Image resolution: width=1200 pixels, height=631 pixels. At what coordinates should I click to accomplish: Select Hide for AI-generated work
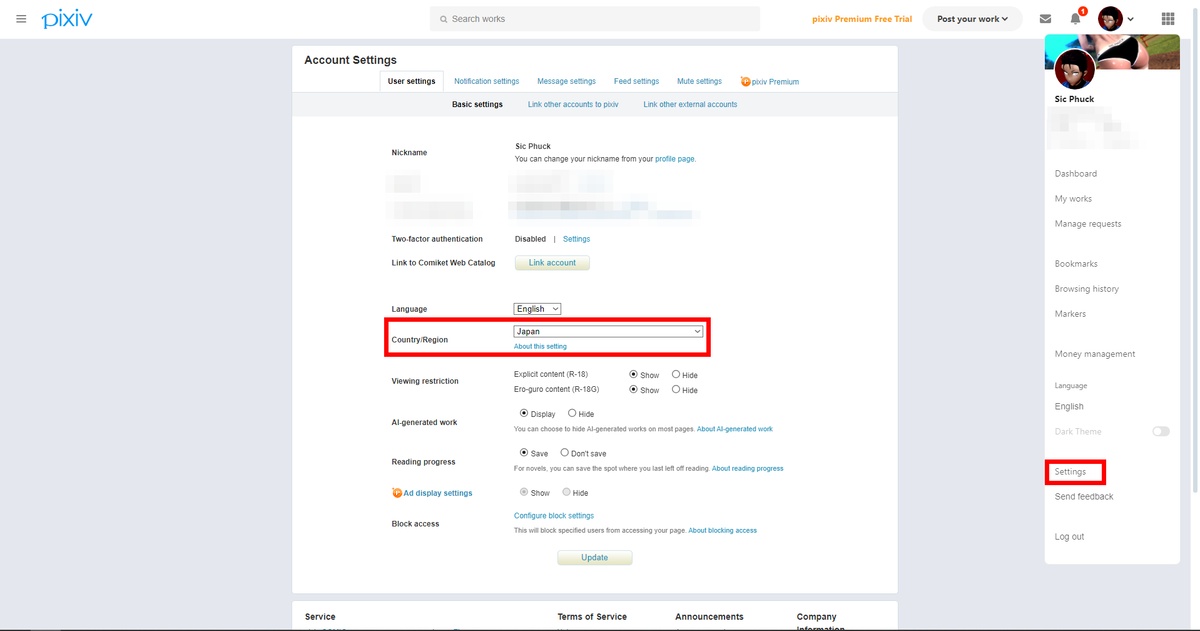pos(572,414)
